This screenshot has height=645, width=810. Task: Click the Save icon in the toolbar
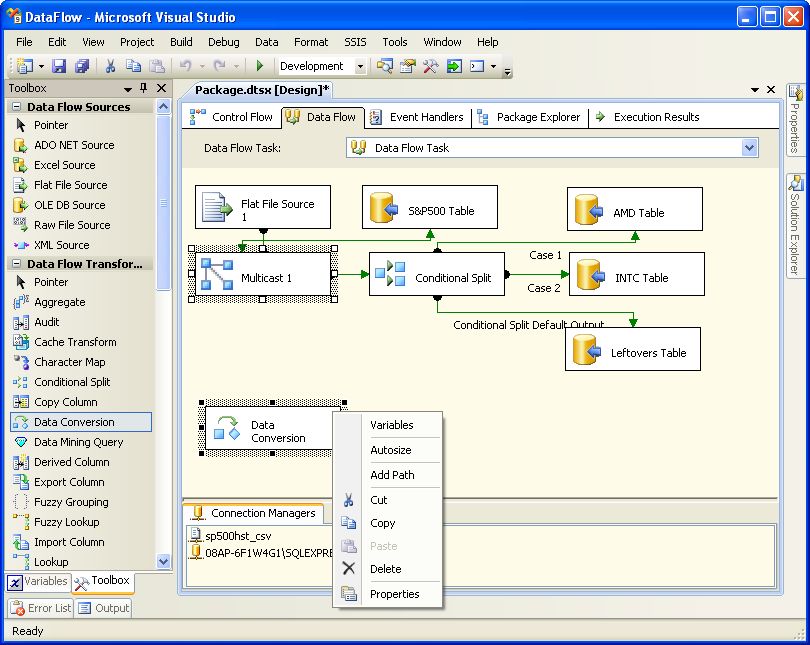point(59,66)
